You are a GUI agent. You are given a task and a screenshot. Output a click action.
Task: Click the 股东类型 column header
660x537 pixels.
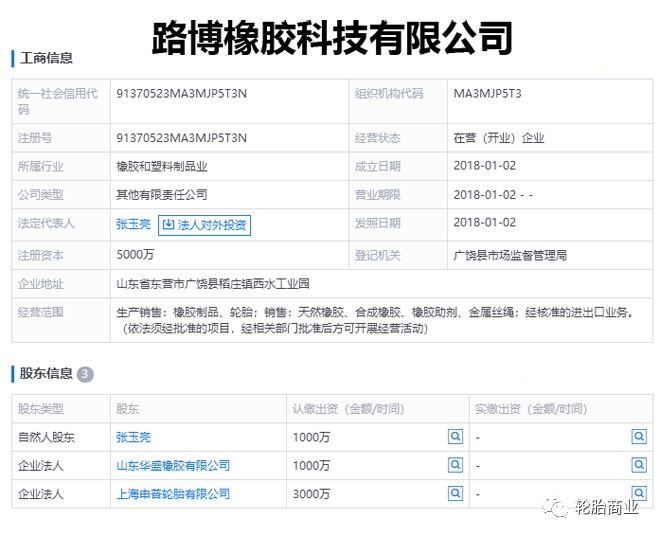pyautogui.click(x=40, y=409)
